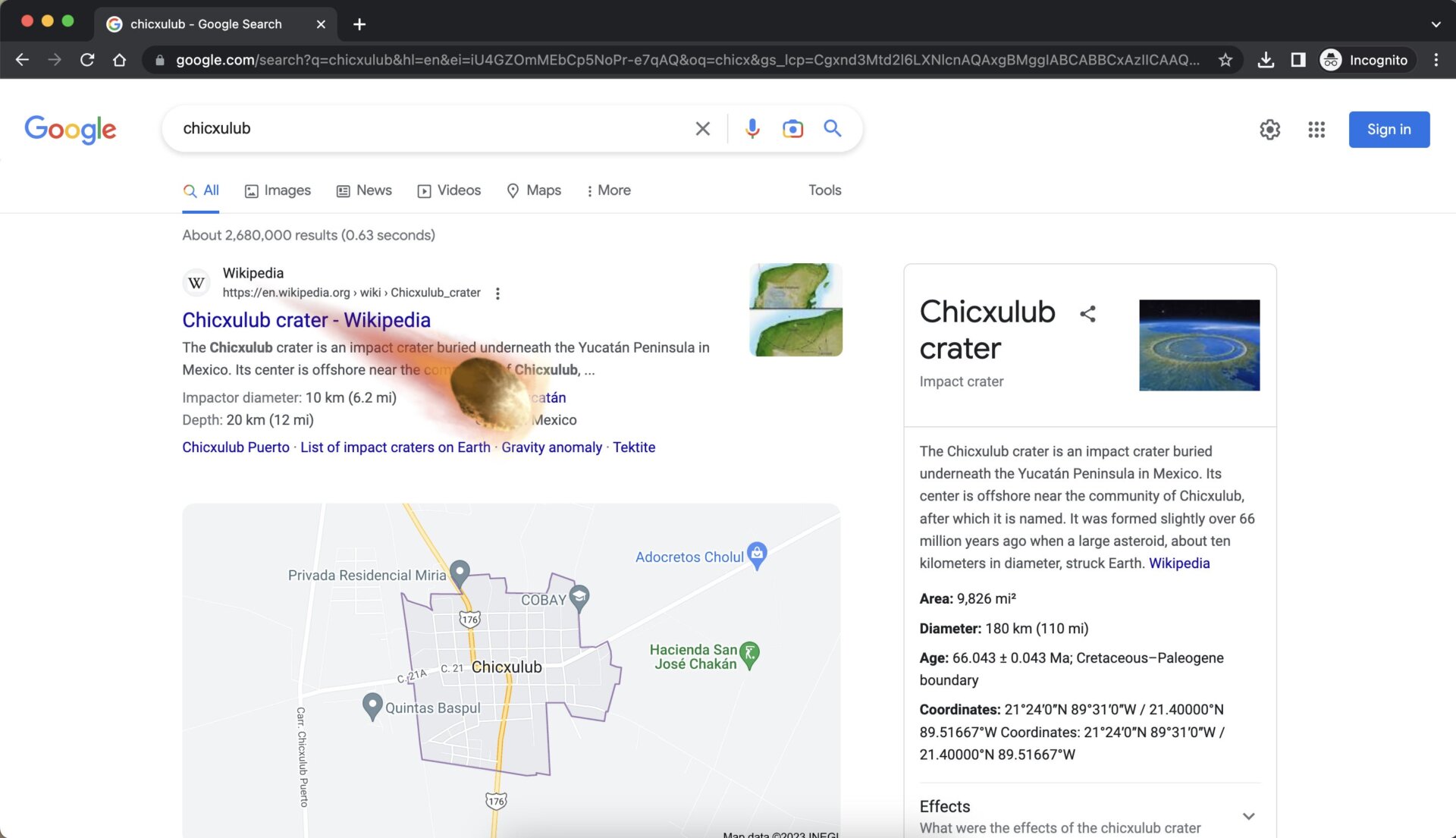Open Google Lens image search
Screen dimensions: 1456x838
coord(792,129)
